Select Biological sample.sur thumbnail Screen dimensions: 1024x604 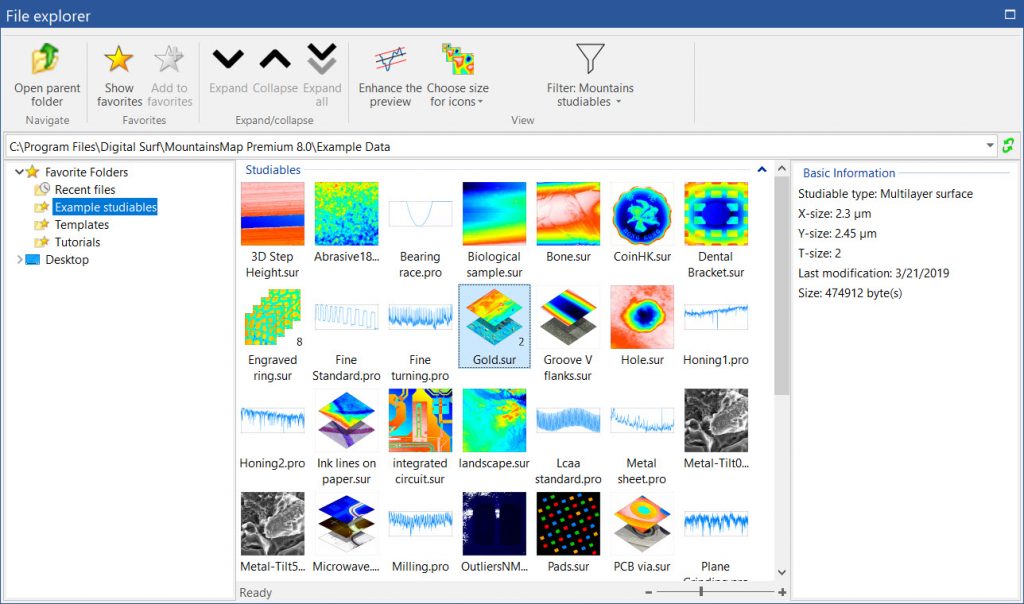tap(494, 214)
